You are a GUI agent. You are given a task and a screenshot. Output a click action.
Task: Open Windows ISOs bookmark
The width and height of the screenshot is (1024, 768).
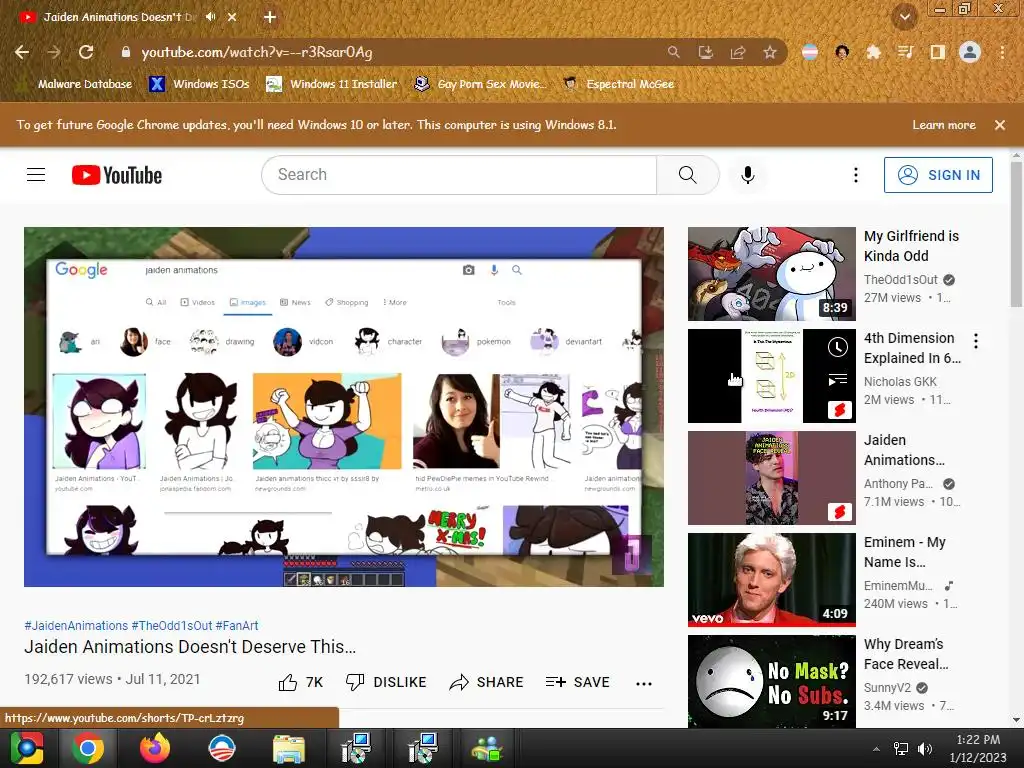click(x=199, y=84)
